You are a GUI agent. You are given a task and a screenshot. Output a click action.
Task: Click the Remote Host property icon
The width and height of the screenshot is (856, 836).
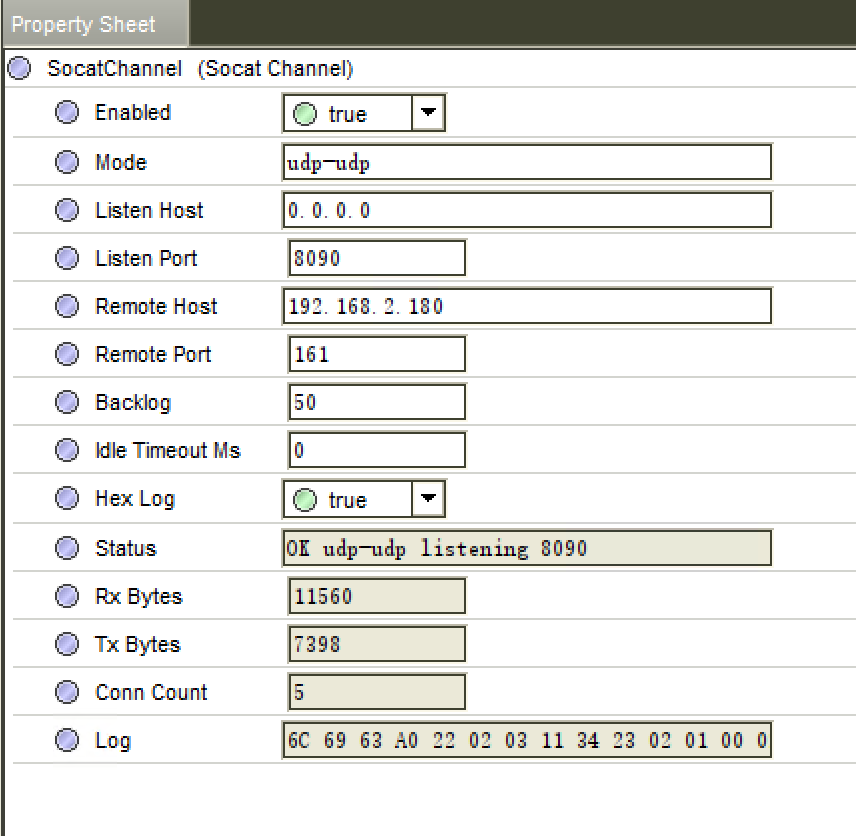(67, 306)
